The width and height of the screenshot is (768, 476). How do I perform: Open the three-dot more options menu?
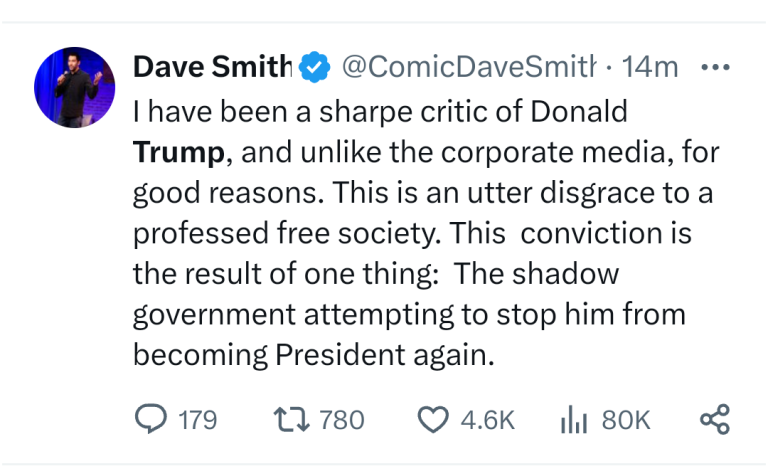tap(717, 68)
